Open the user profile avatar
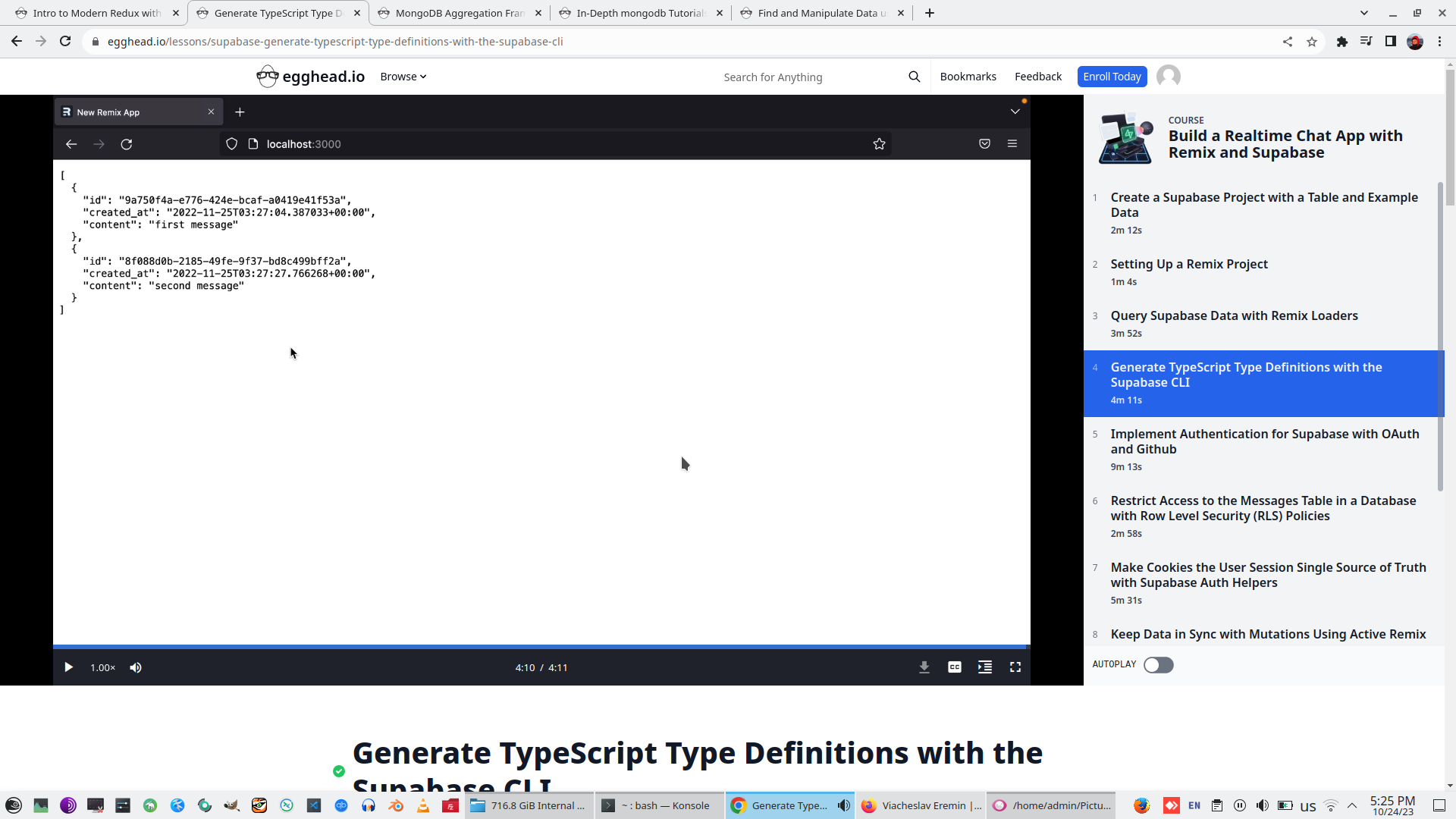 [1168, 77]
